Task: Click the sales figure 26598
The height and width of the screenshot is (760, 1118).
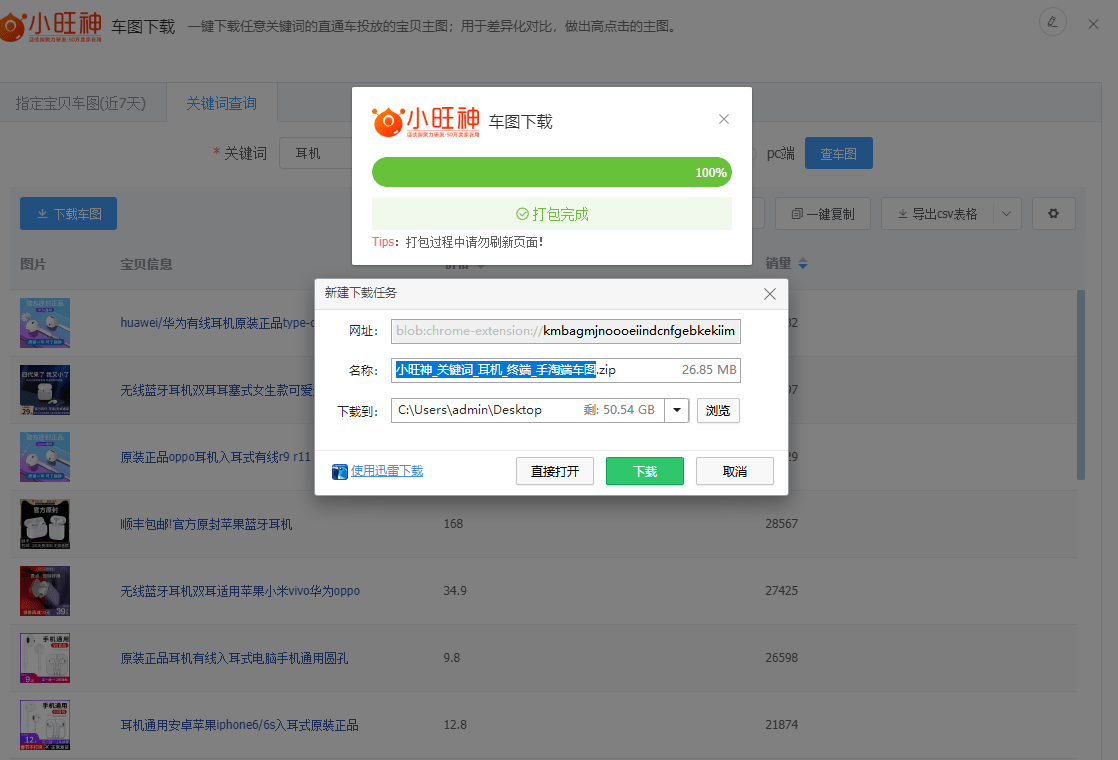Action: [781, 658]
